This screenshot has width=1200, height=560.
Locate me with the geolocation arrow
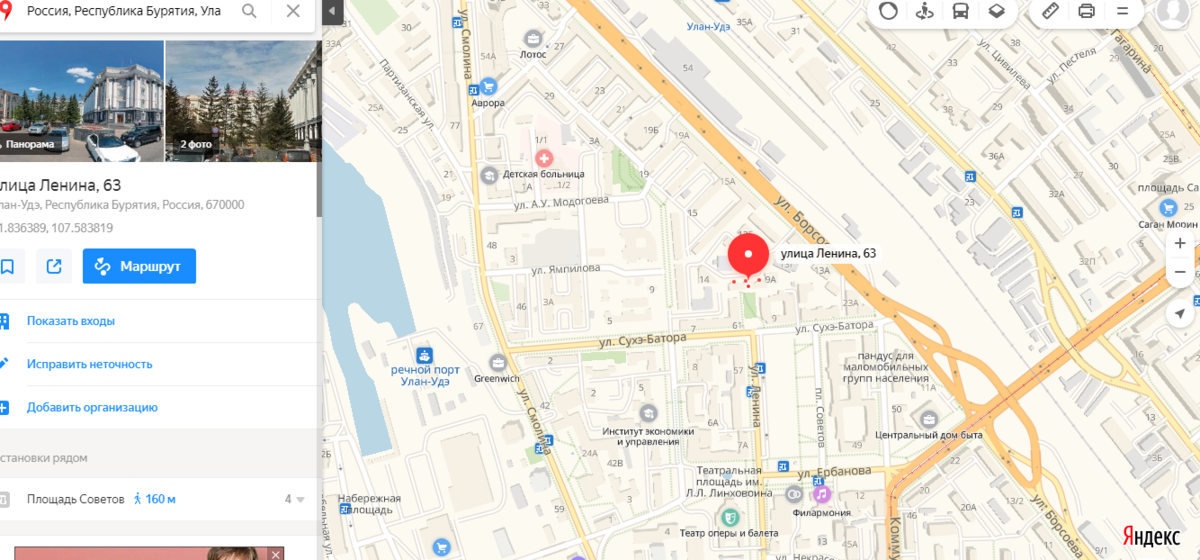pyautogui.click(x=1180, y=313)
